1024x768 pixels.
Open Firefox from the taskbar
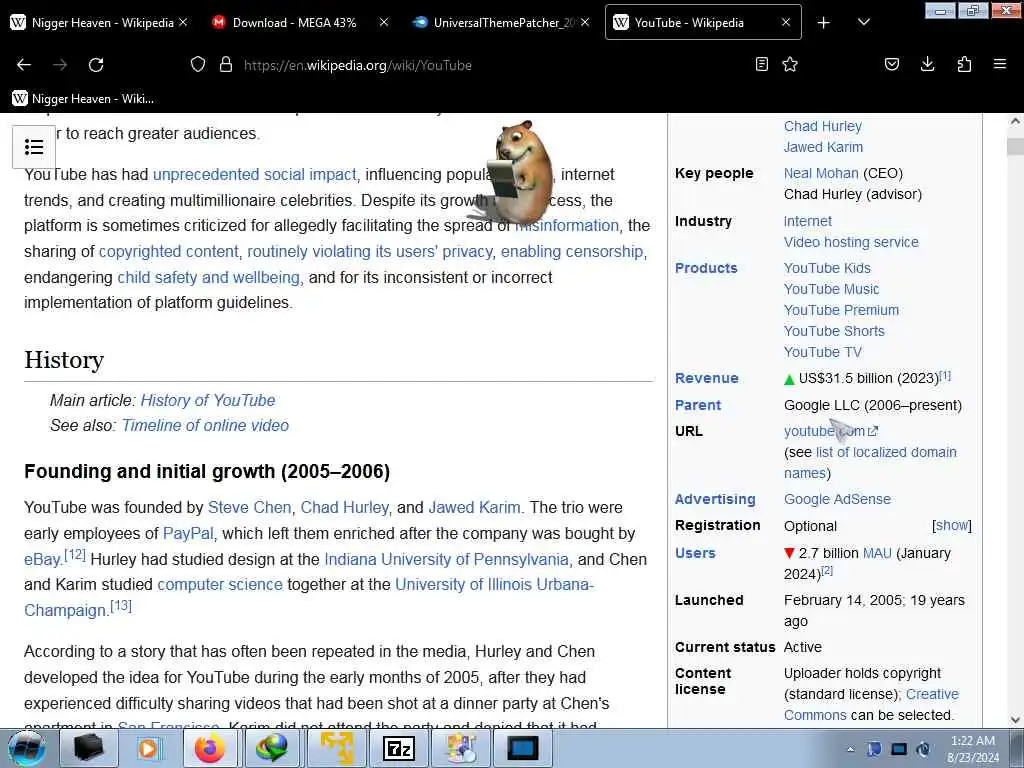click(x=209, y=748)
